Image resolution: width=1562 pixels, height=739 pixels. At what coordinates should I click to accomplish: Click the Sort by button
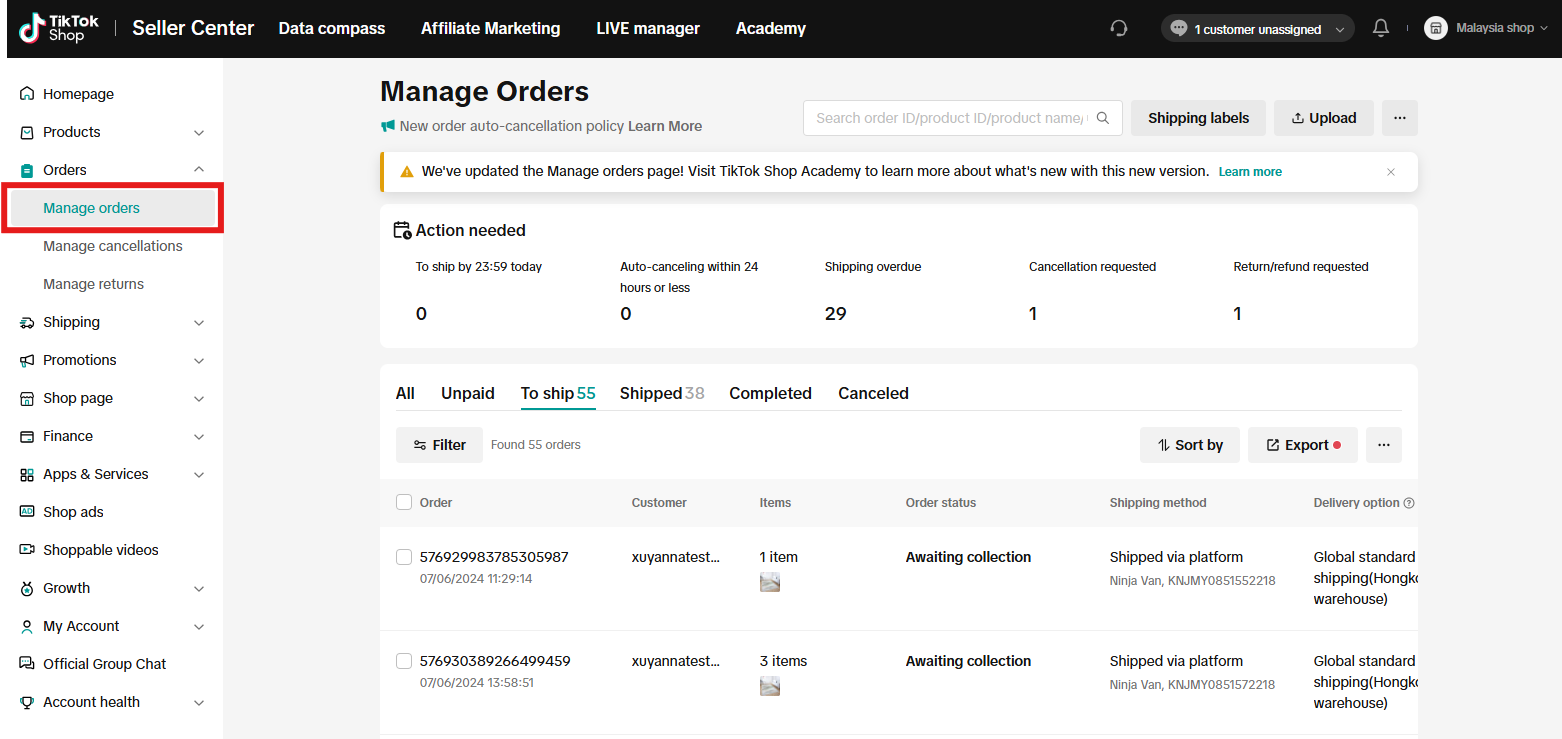(x=1190, y=445)
